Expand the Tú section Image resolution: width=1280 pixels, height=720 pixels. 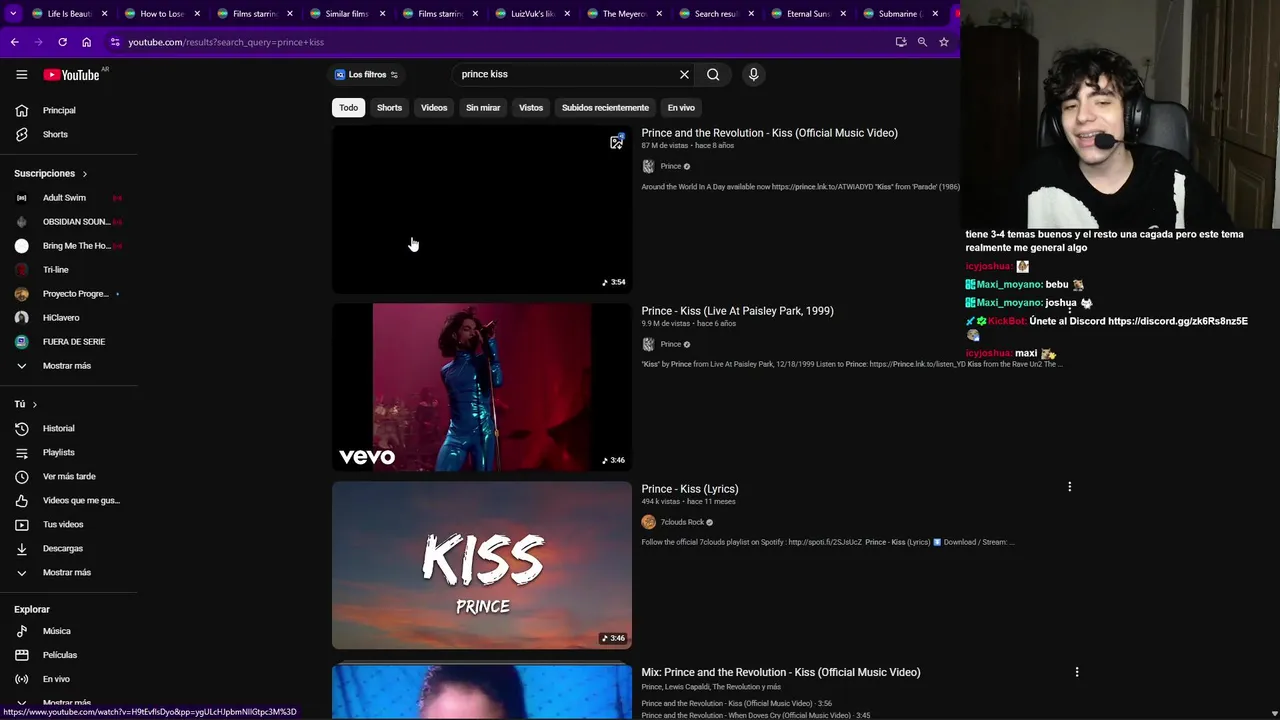tap(25, 404)
